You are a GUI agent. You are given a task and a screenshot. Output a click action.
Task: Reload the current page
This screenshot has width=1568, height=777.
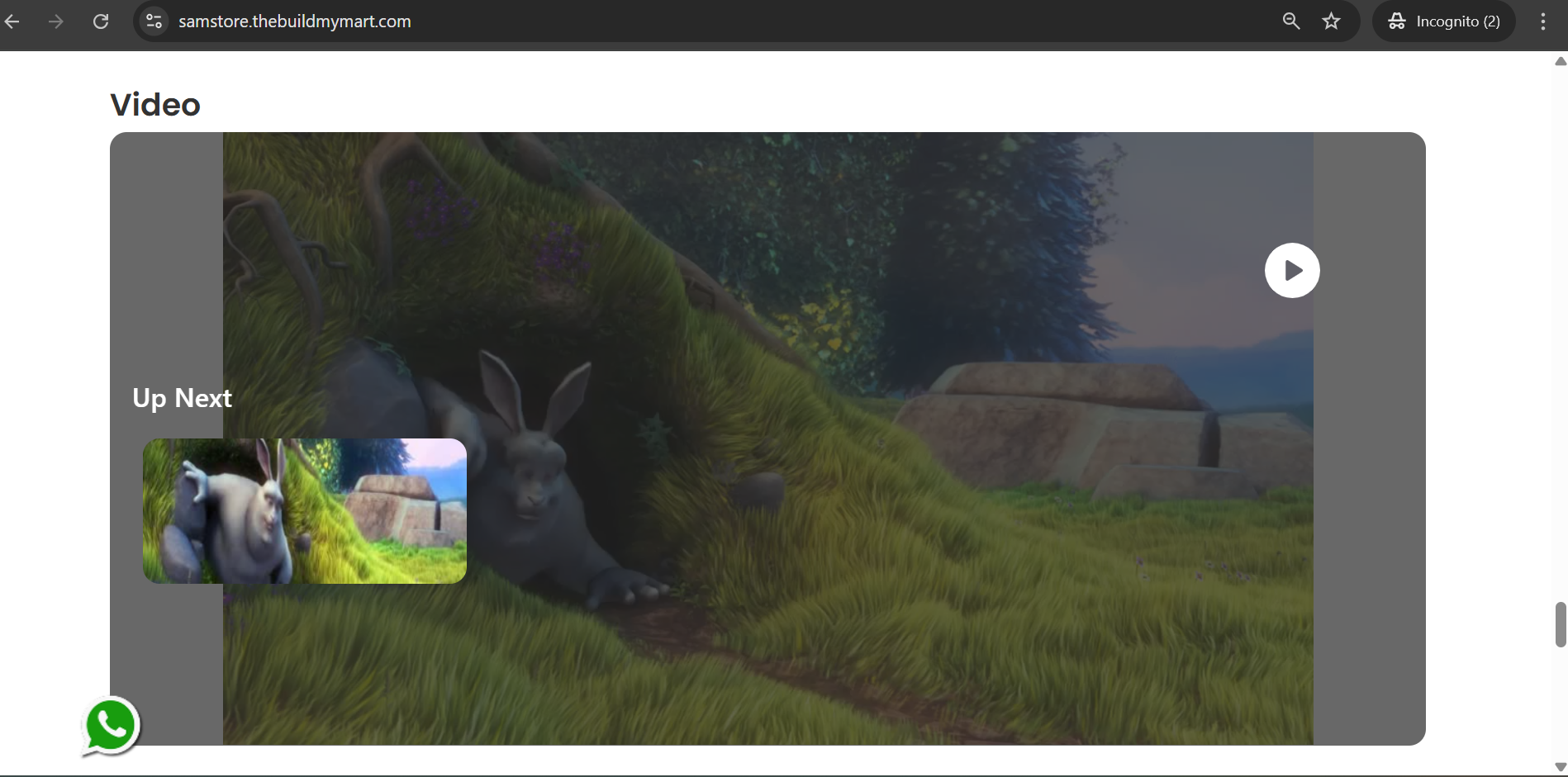(x=101, y=21)
